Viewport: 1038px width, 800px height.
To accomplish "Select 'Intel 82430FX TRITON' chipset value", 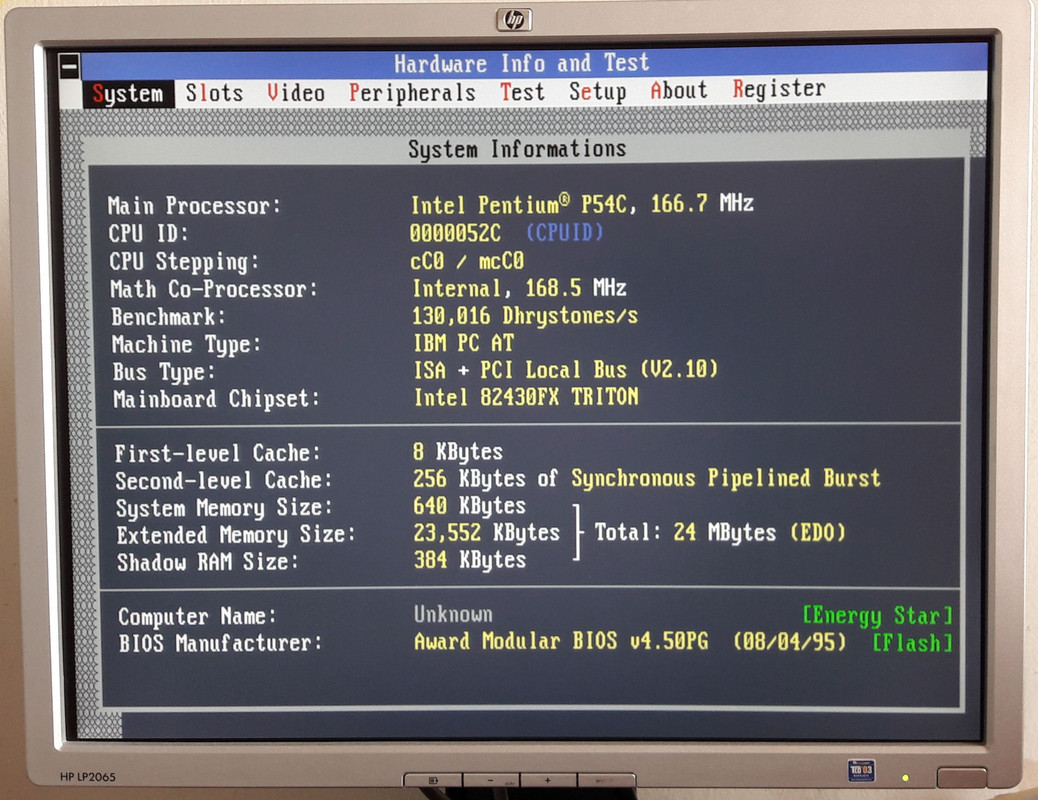I will click(x=526, y=397).
